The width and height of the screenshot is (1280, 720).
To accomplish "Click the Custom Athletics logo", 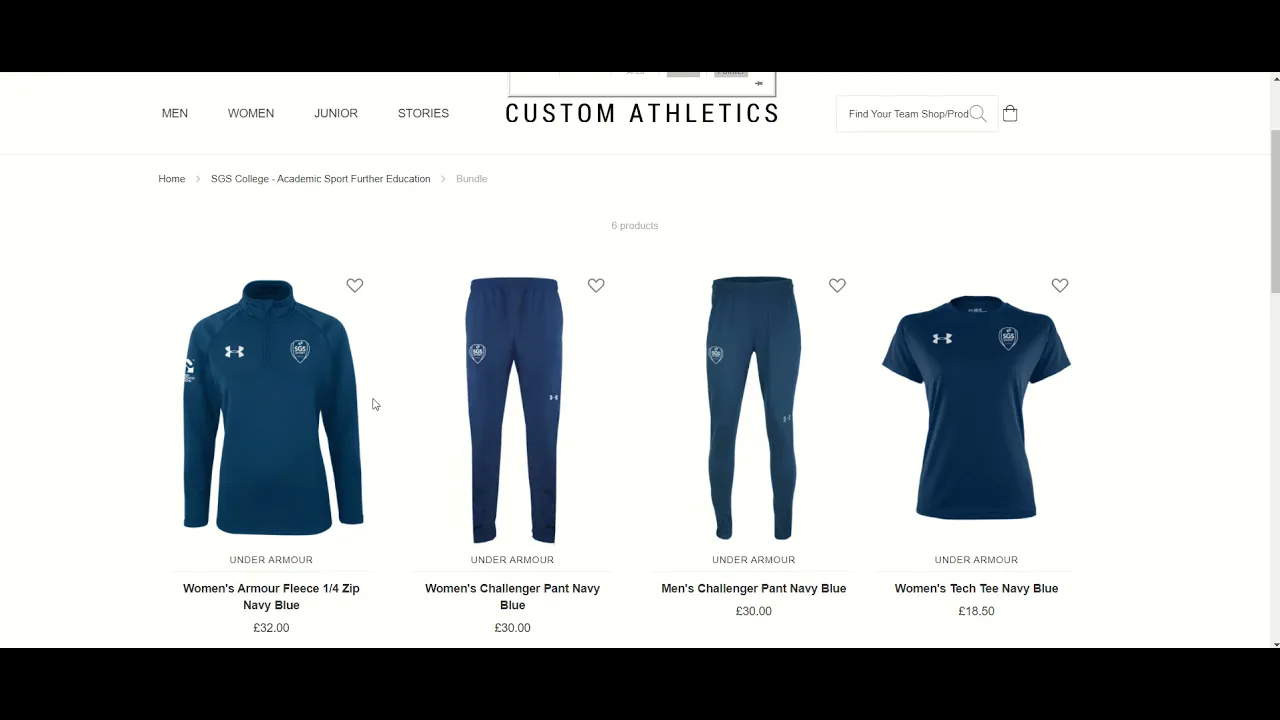I will 642,113.
